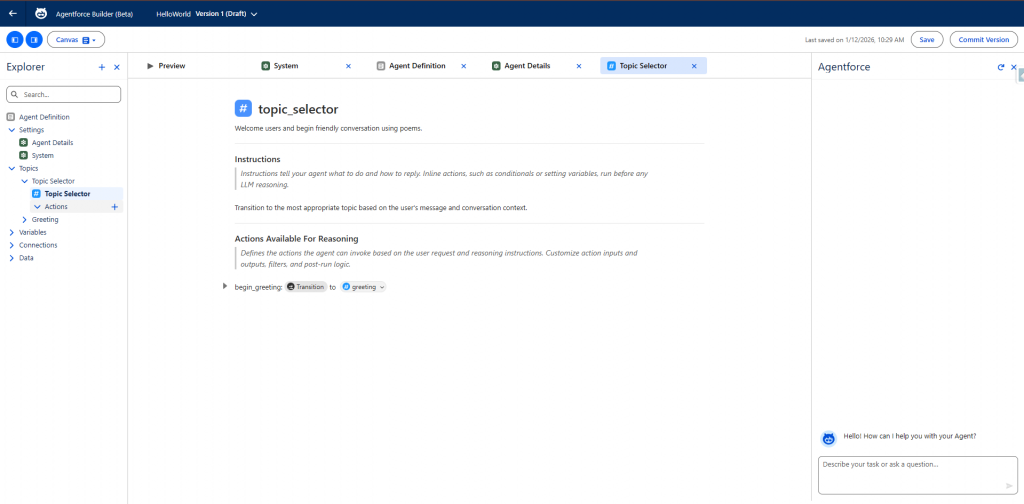Click the Agent Definition icon in Explorer
This screenshot has width=1024, height=504.
point(10,117)
